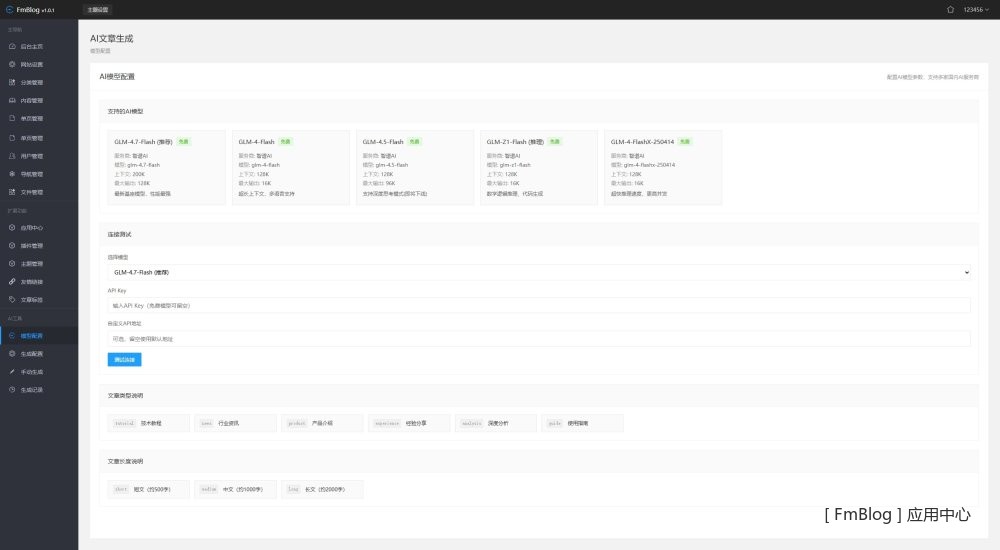Click the GLM-Z1-Flash model card
The width and height of the screenshot is (1000, 550).
[x=538, y=167]
